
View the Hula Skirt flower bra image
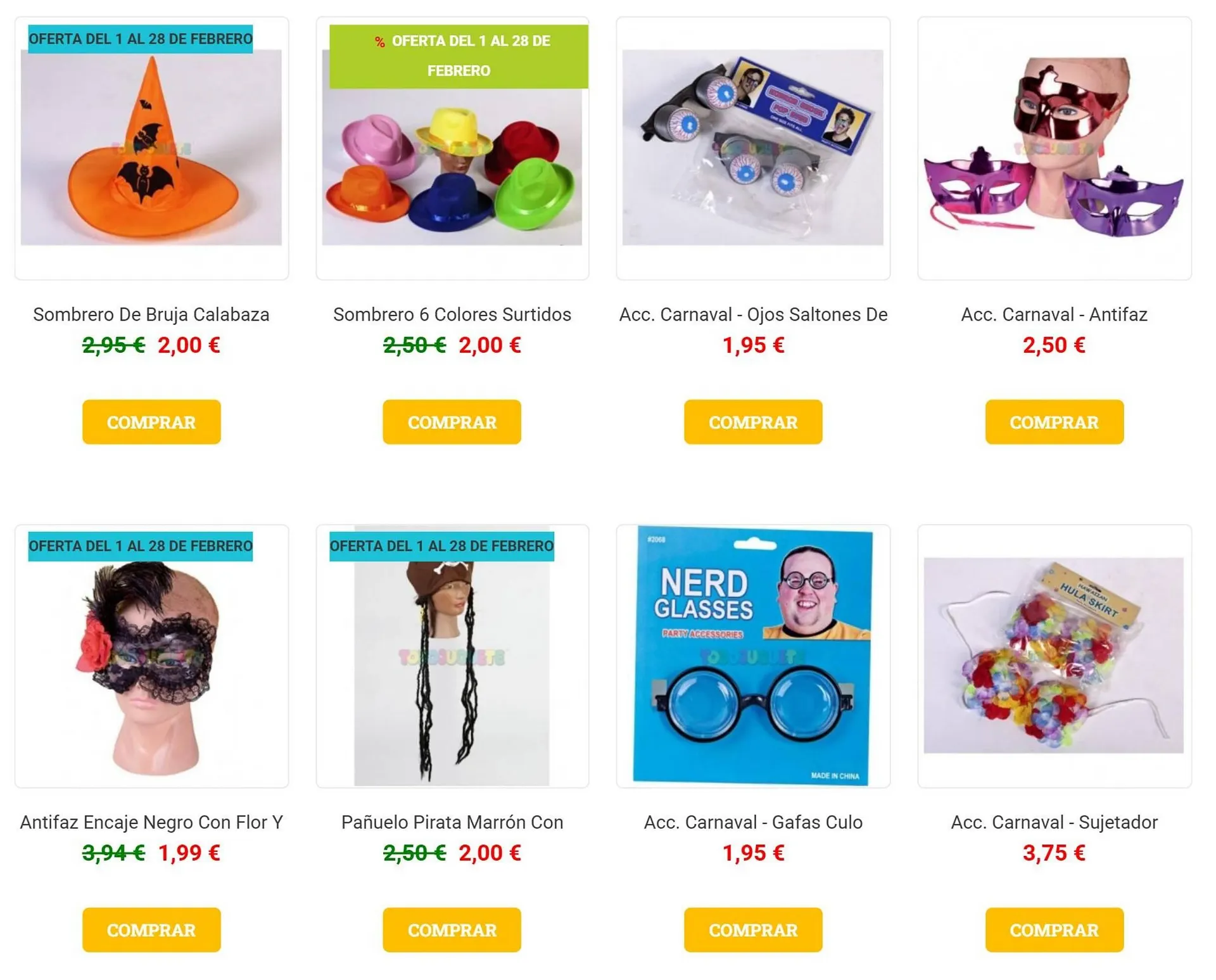pos(1054,655)
